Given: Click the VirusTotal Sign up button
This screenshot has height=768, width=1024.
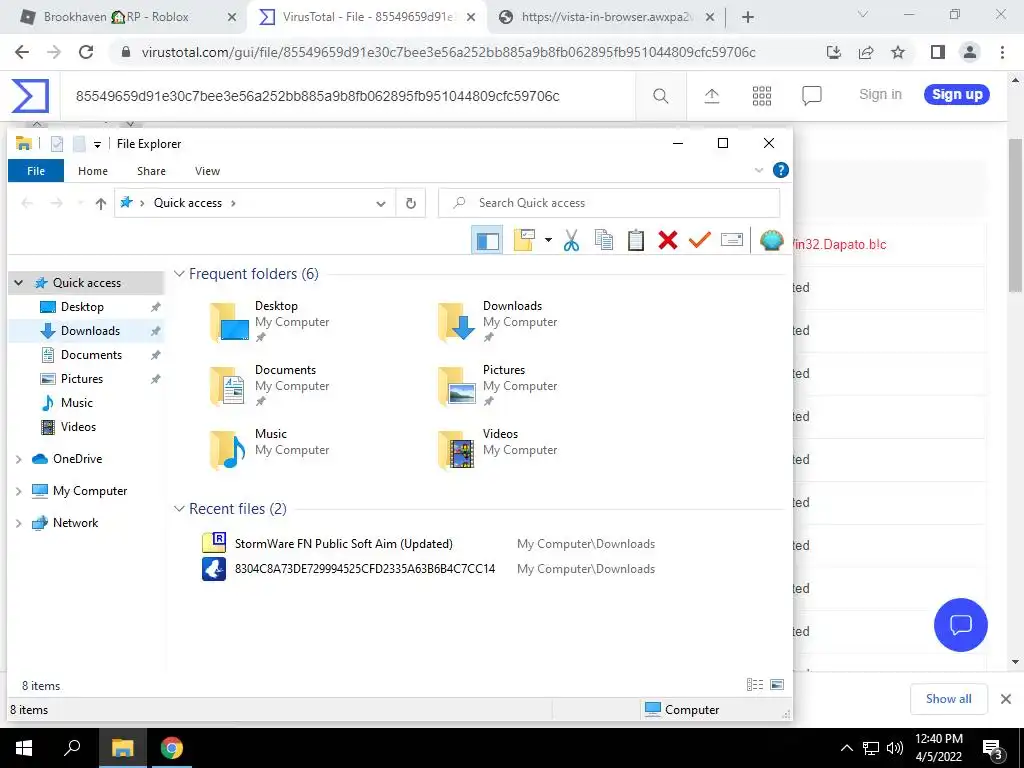Looking at the screenshot, I should point(957,95).
